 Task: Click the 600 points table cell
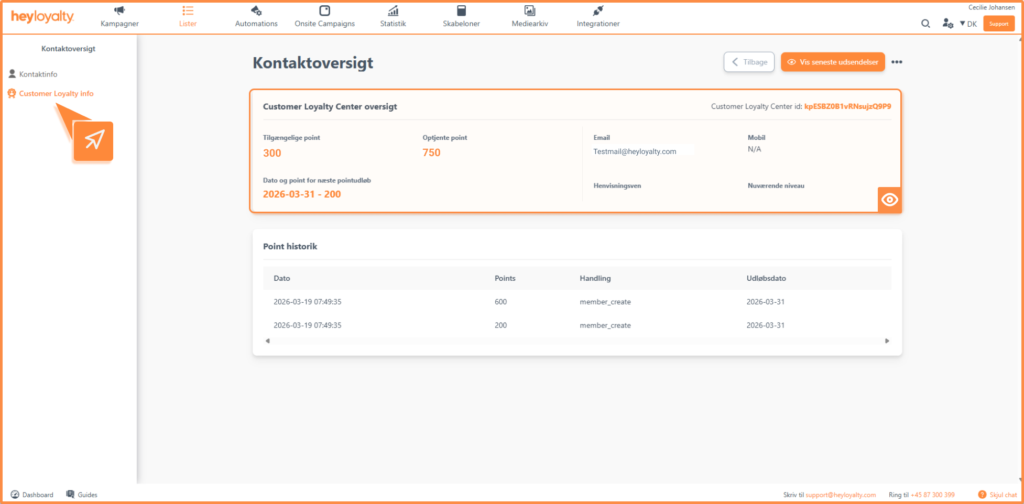click(x=501, y=302)
